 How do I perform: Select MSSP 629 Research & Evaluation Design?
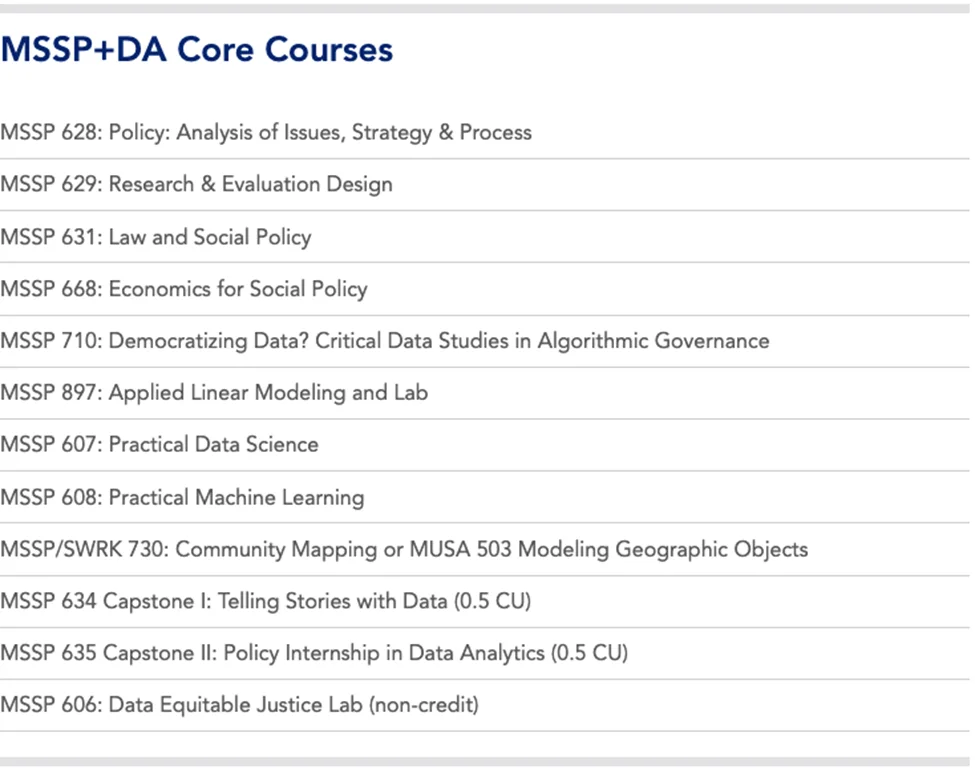pos(196,185)
